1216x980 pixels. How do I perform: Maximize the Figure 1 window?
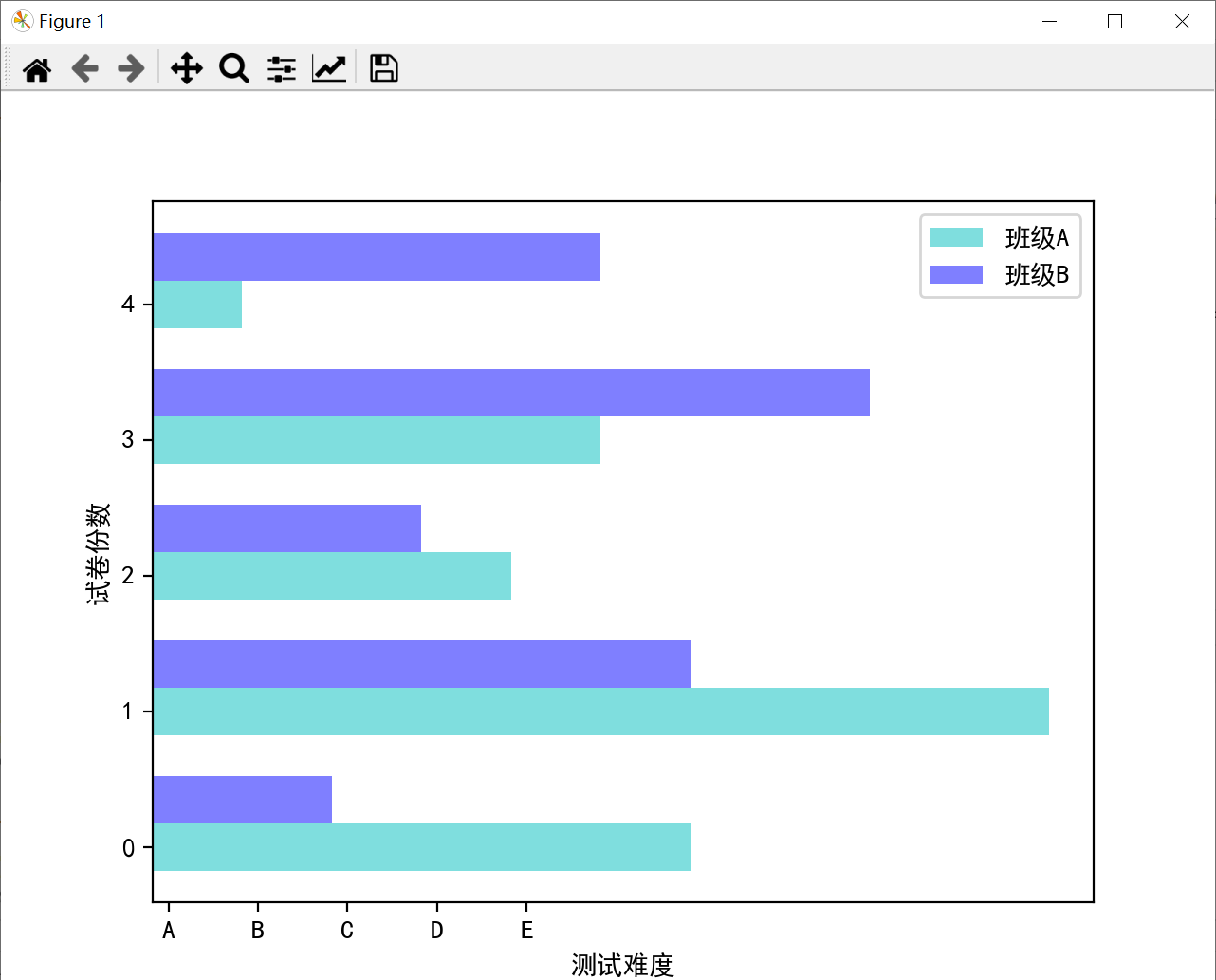(x=1115, y=21)
